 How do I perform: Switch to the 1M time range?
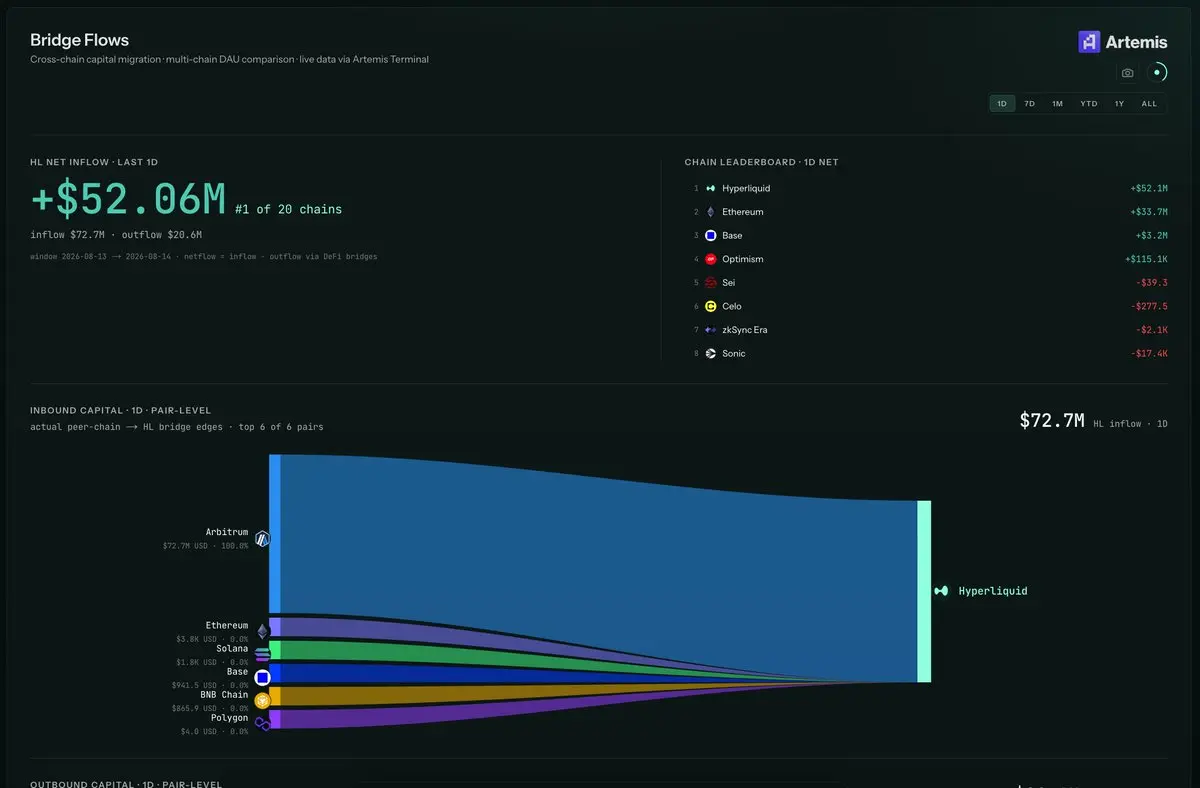(1057, 103)
